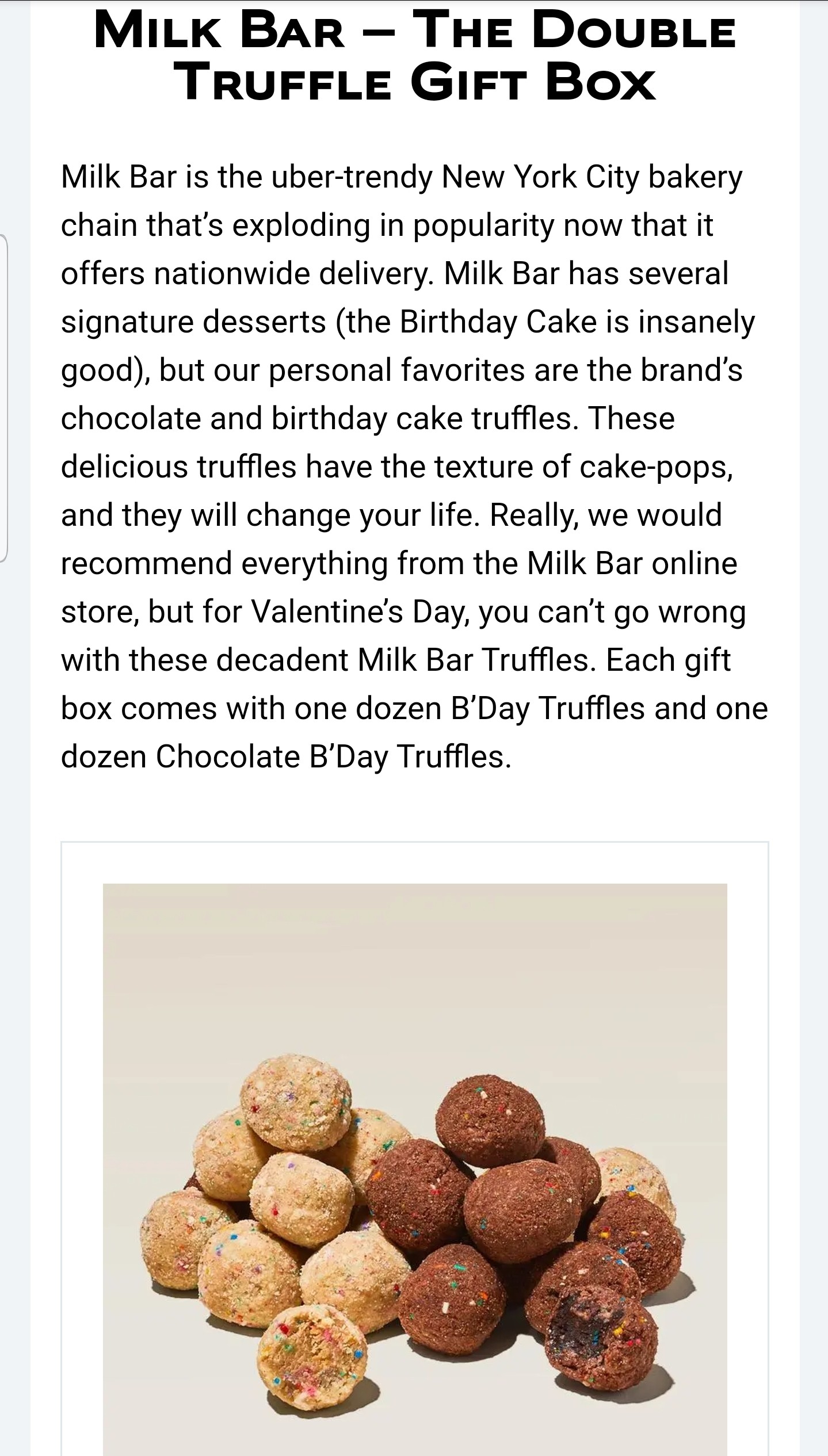Click the phrase "personal favorites"
The image size is (828, 1456).
(x=396, y=370)
